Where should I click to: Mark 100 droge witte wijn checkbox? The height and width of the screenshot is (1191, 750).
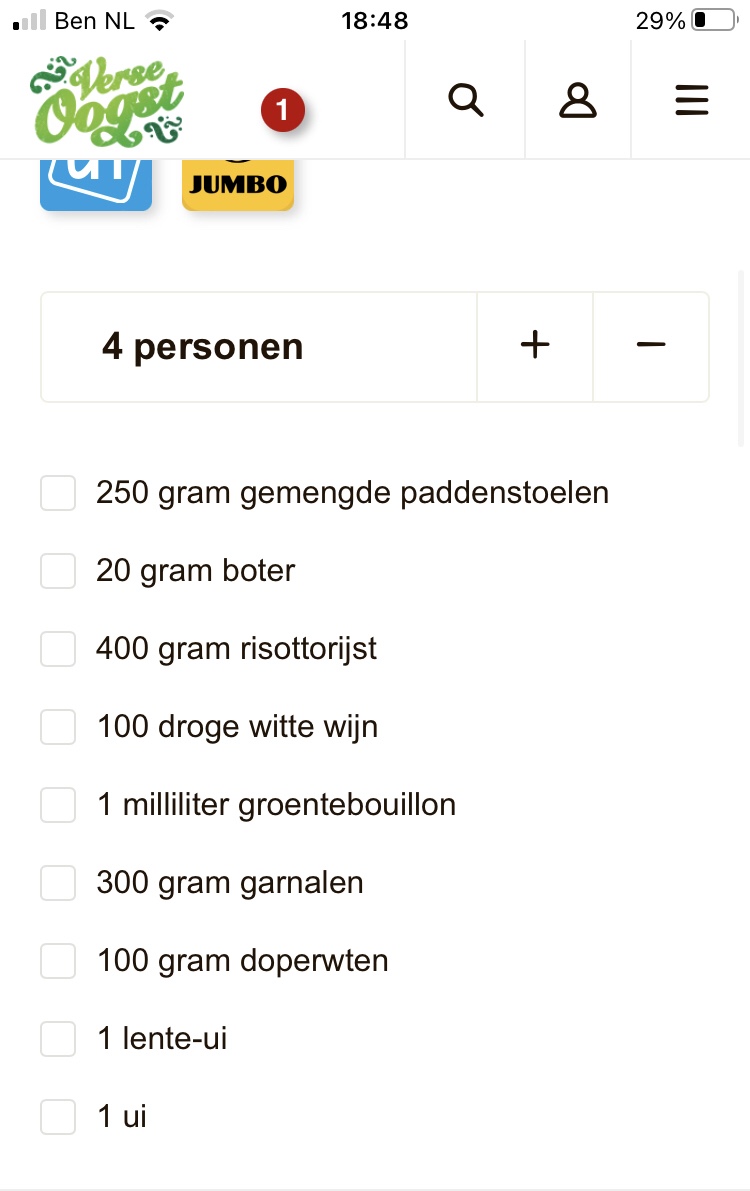[58, 727]
